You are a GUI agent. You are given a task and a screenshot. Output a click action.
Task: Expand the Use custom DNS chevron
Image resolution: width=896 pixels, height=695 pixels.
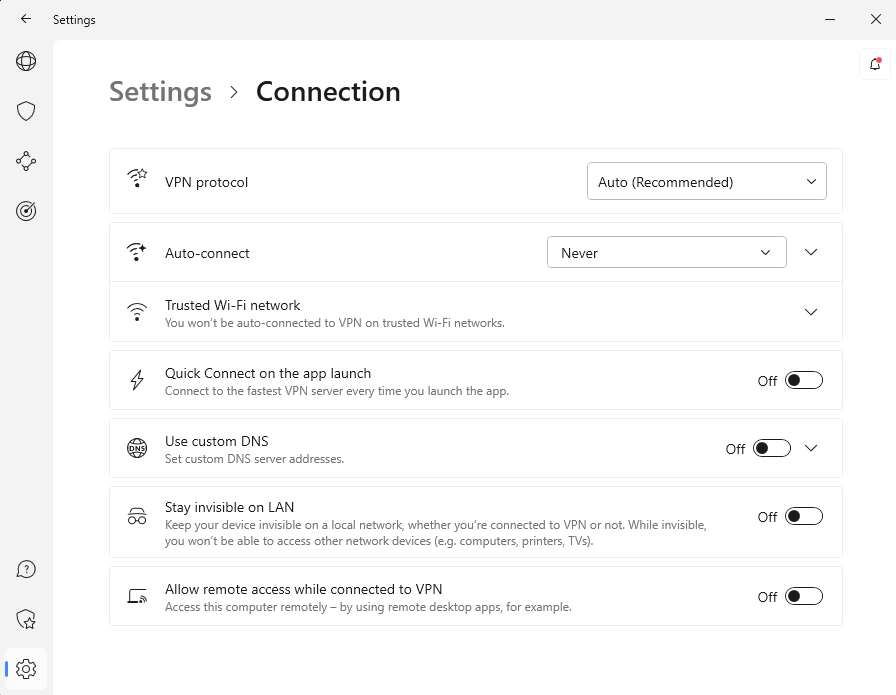click(811, 448)
